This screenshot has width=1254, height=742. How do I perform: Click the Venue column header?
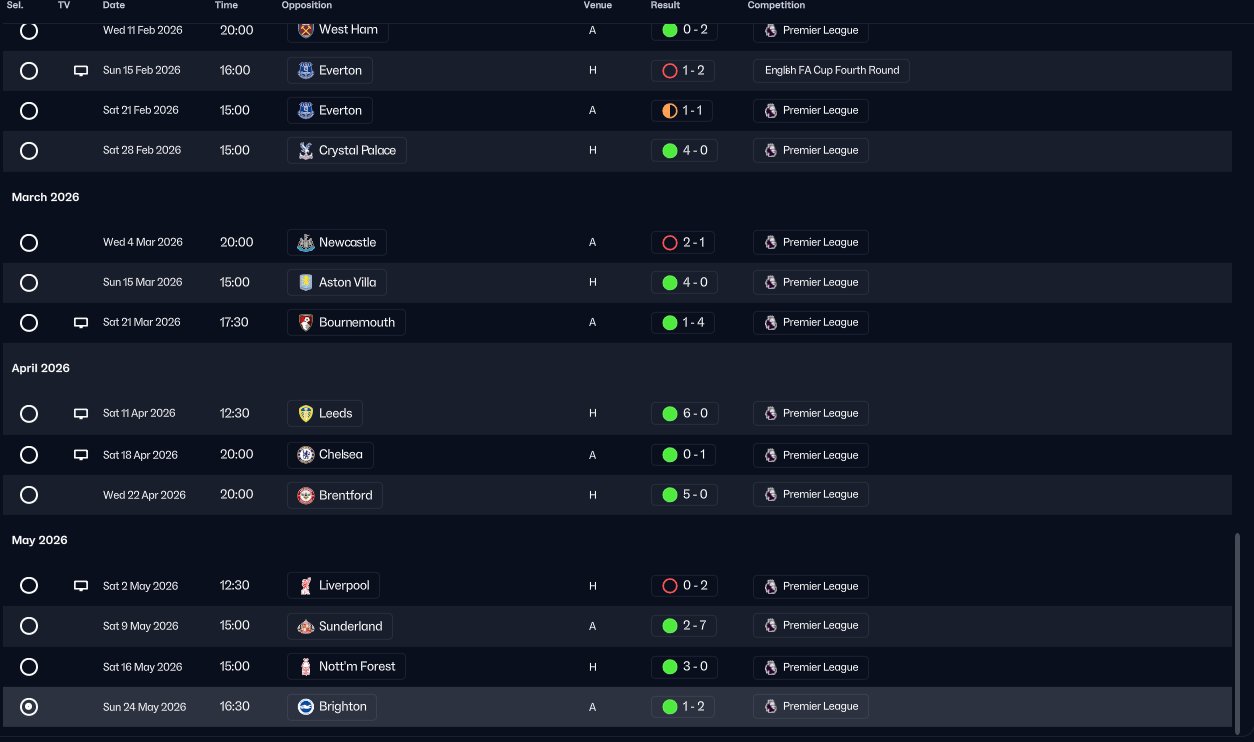(x=597, y=6)
